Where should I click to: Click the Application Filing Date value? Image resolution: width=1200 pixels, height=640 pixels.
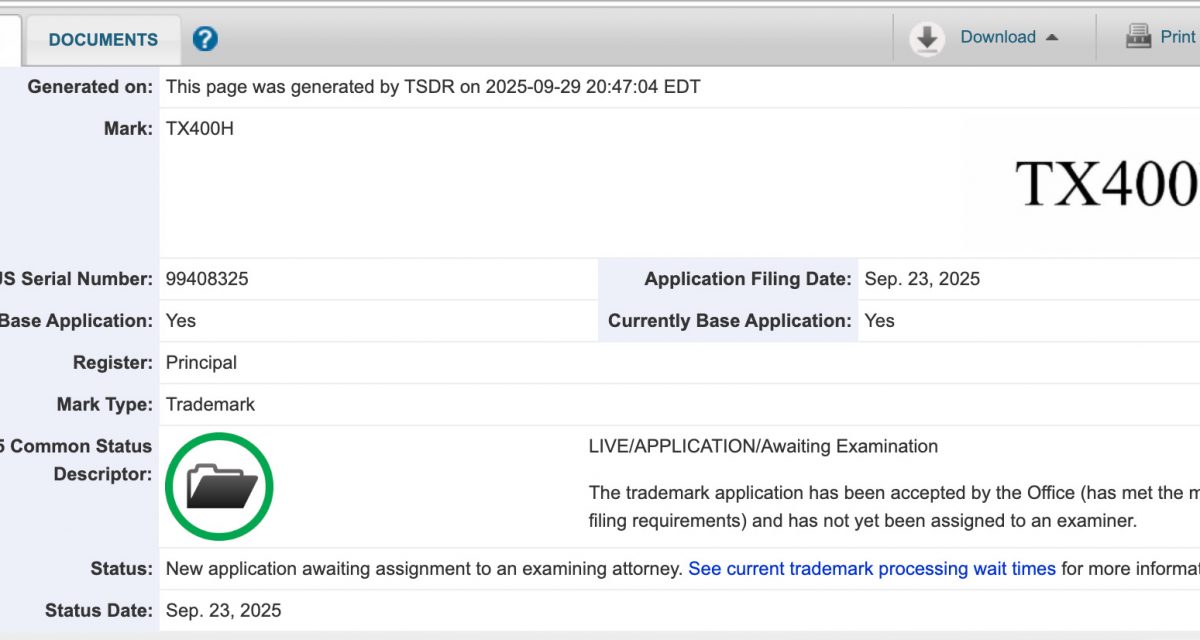(922, 279)
